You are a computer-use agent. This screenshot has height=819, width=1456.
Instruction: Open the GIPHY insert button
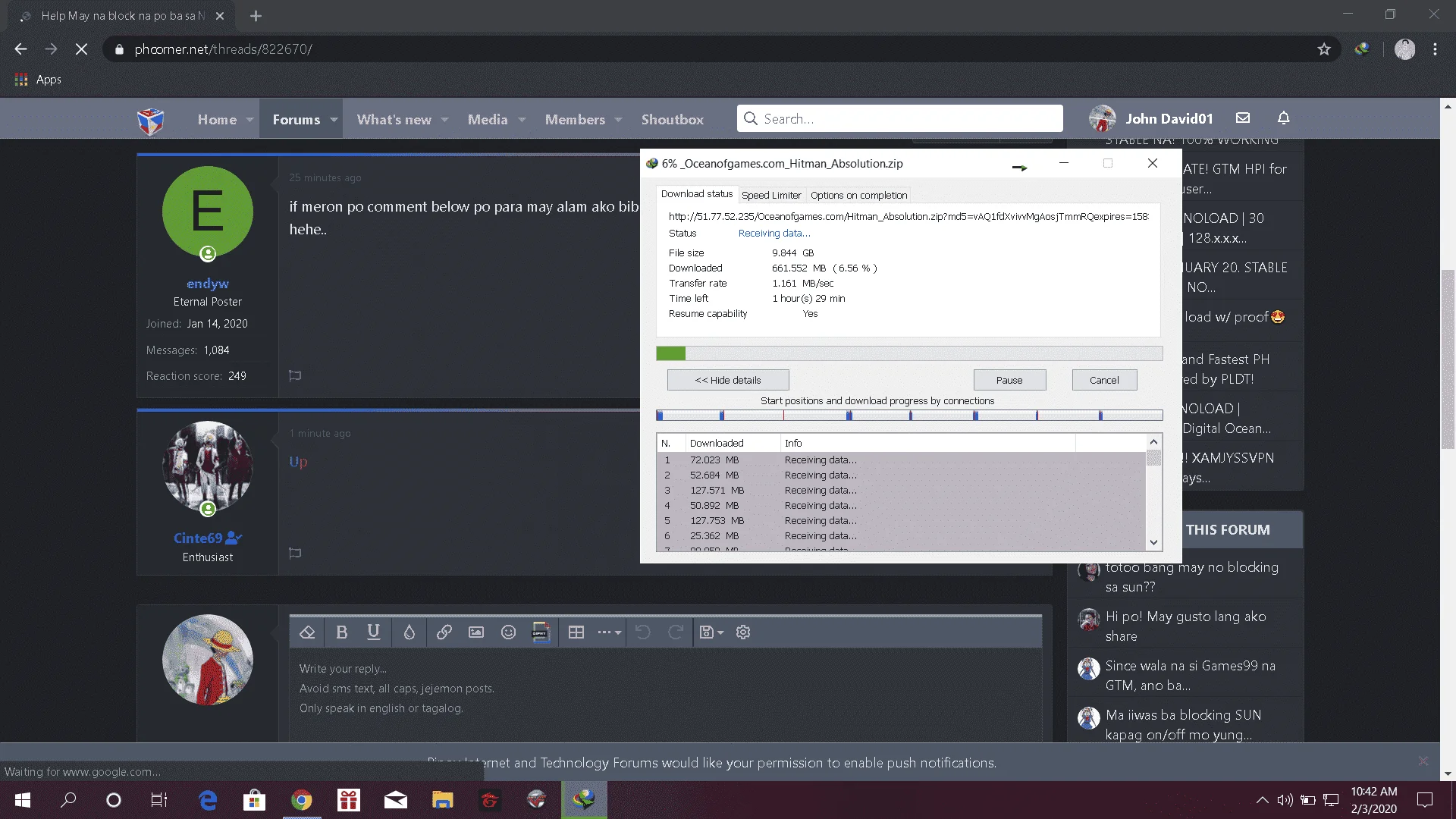coord(541,632)
